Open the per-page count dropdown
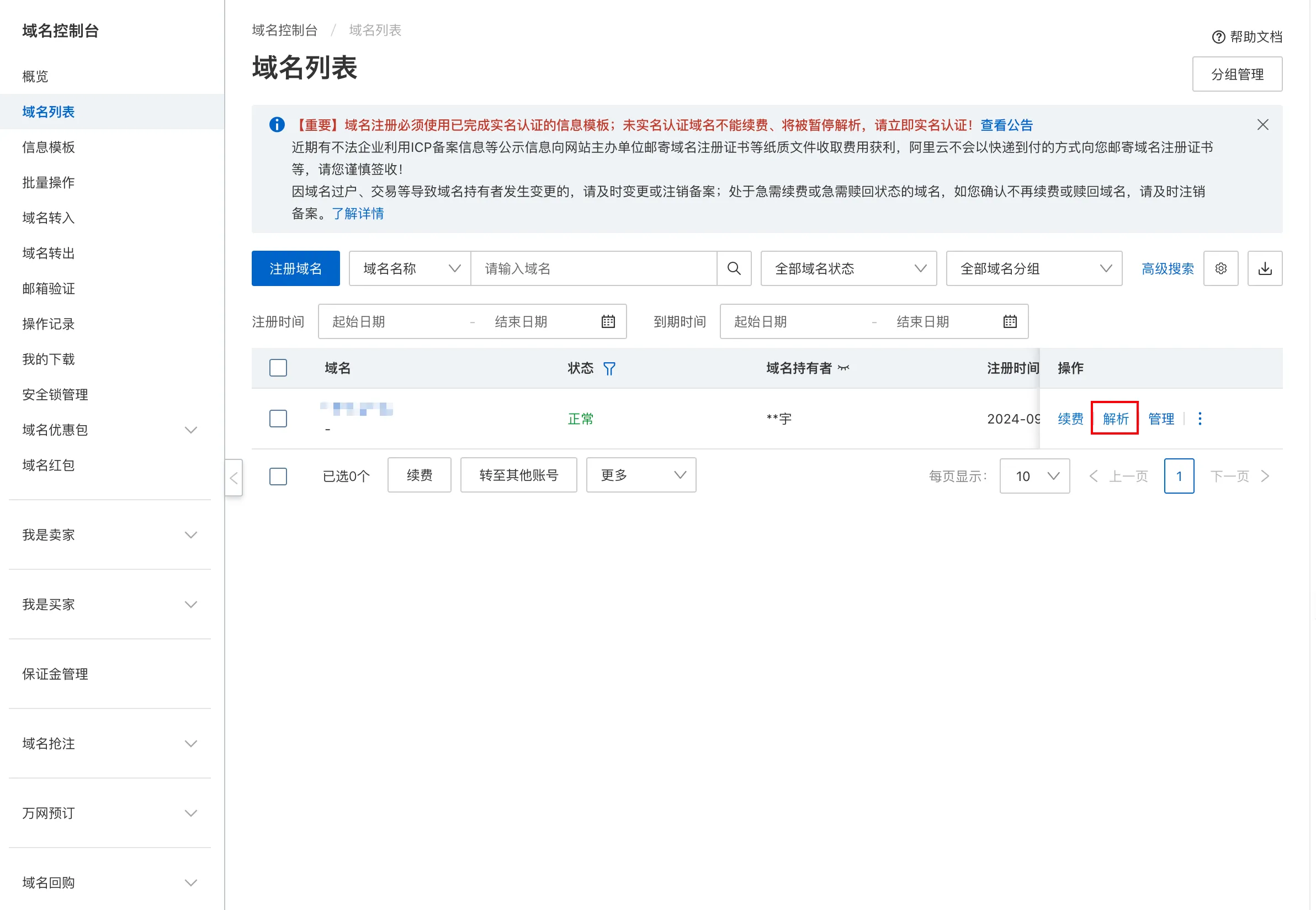Image resolution: width=1316 pixels, height=910 pixels. (1035, 476)
